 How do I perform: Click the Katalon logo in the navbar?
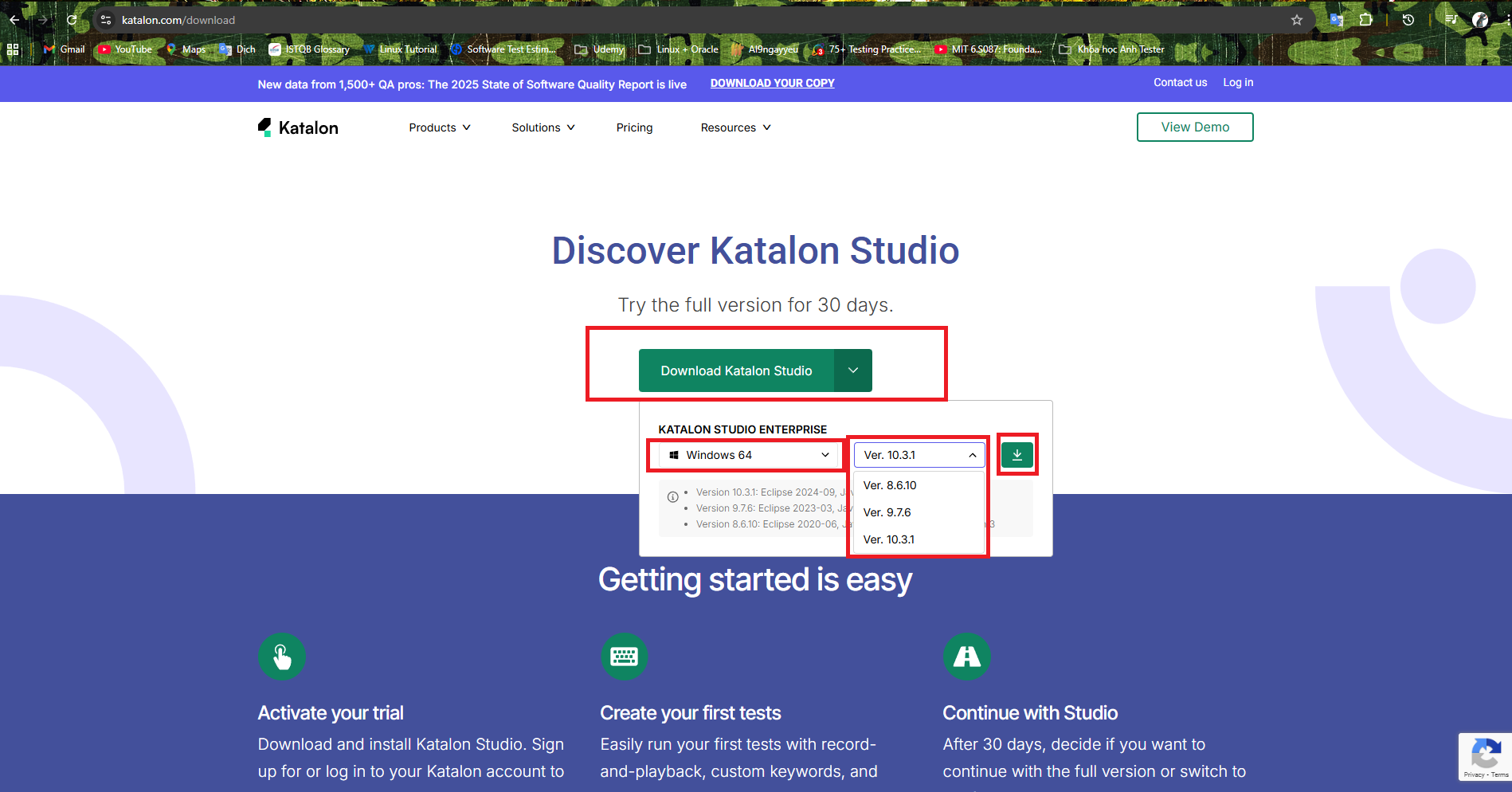298,127
